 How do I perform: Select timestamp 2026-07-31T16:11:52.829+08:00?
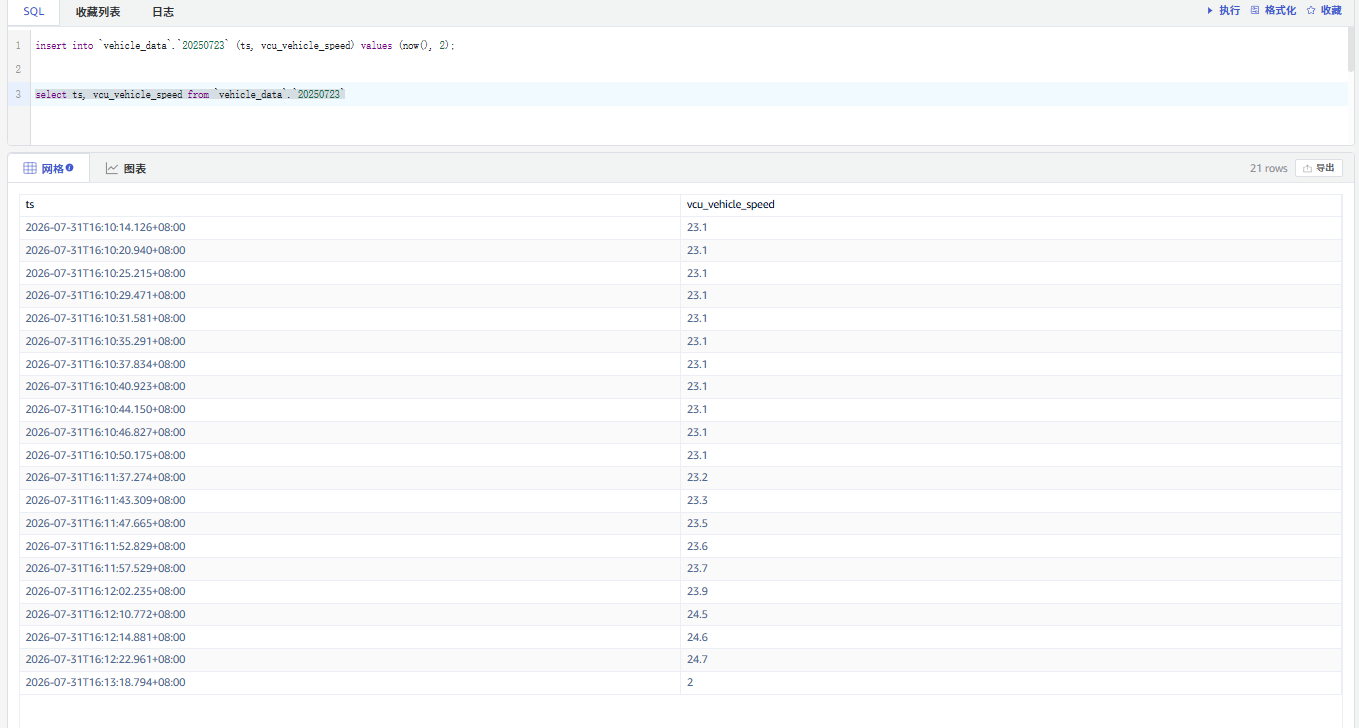pos(105,546)
